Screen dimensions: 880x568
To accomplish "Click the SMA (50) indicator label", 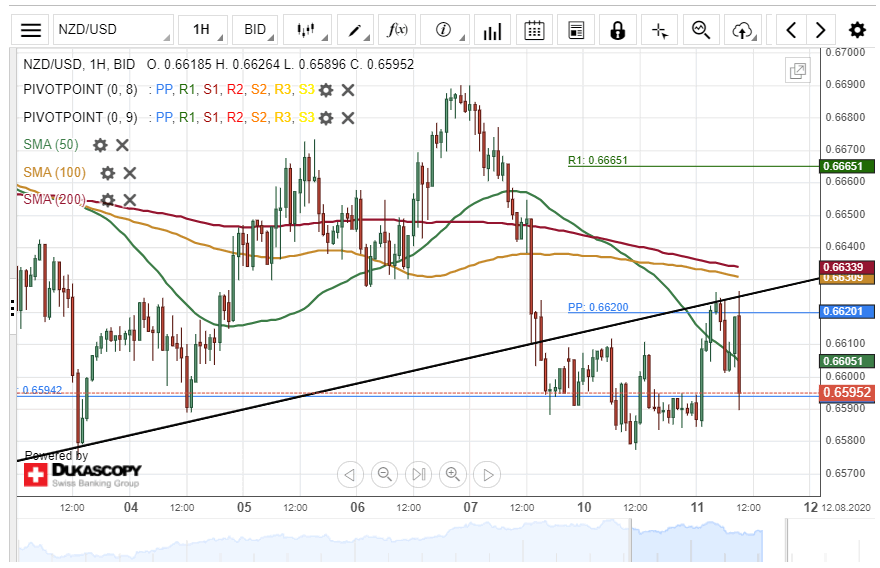I will tap(51, 145).
